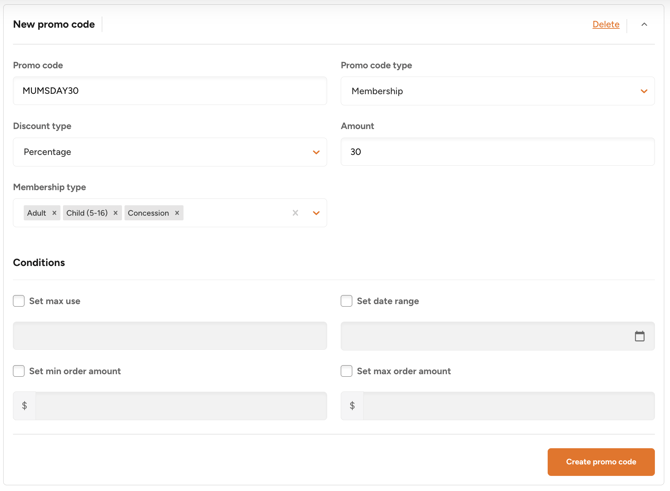
Task: Remove the Concession membership tag
Action: tap(177, 213)
